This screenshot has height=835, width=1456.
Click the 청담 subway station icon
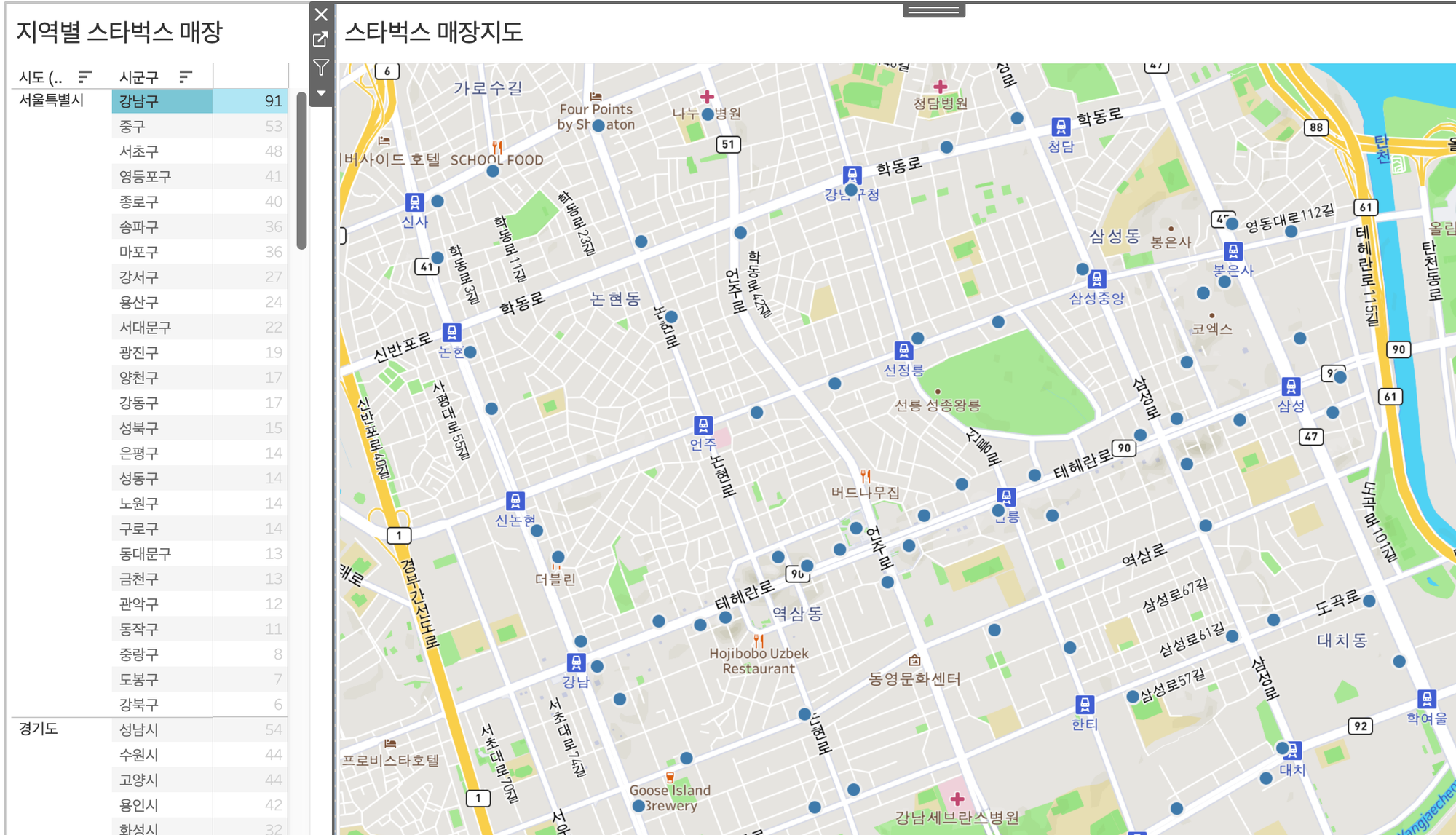pyautogui.click(x=1061, y=127)
